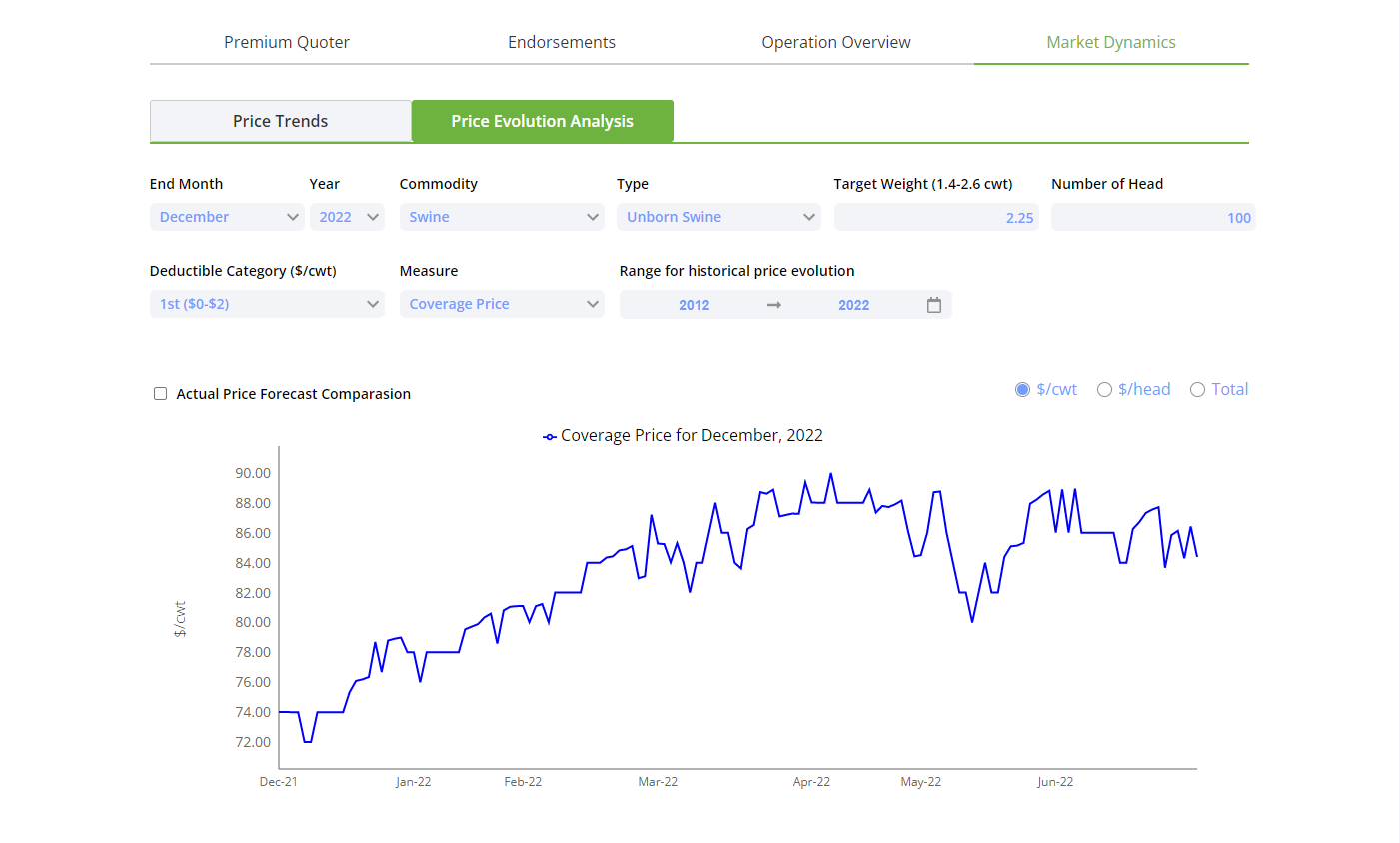Select the $/head radio button
1400x843 pixels.
1104,390
